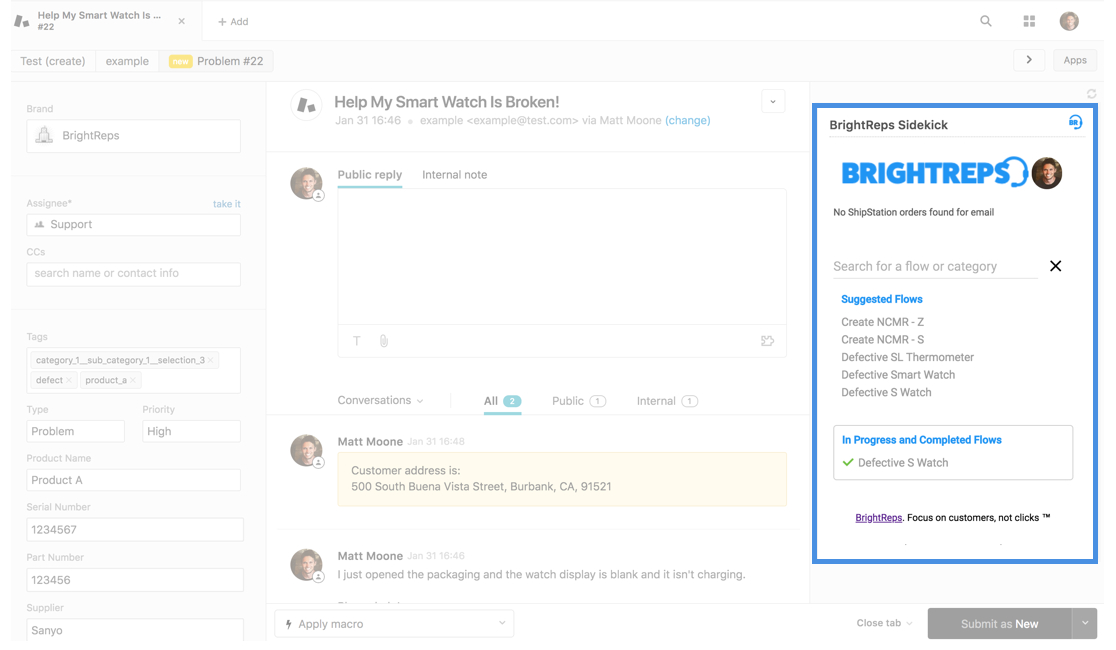Filter to Public conversations
The height and width of the screenshot is (650, 1116).
click(x=579, y=401)
